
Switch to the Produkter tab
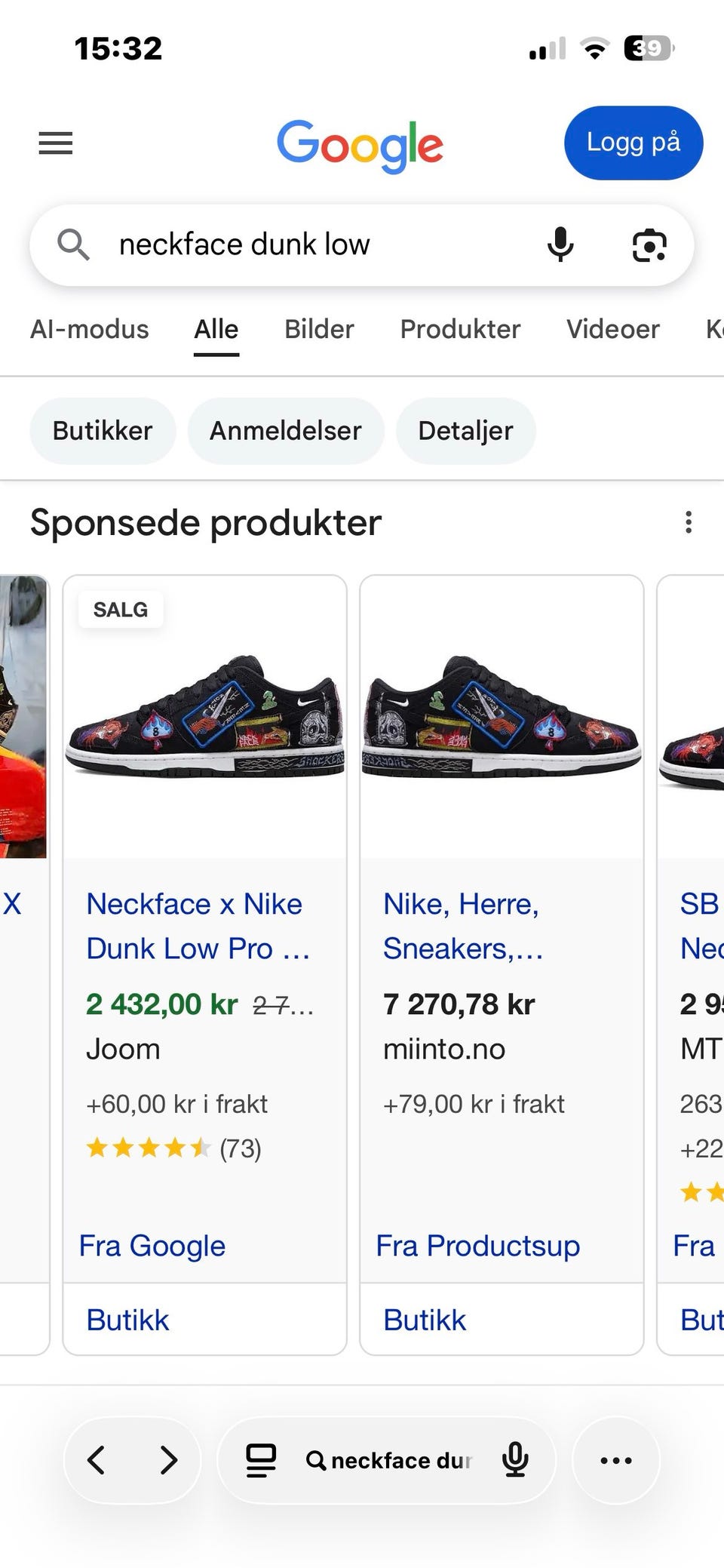click(460, 329)
